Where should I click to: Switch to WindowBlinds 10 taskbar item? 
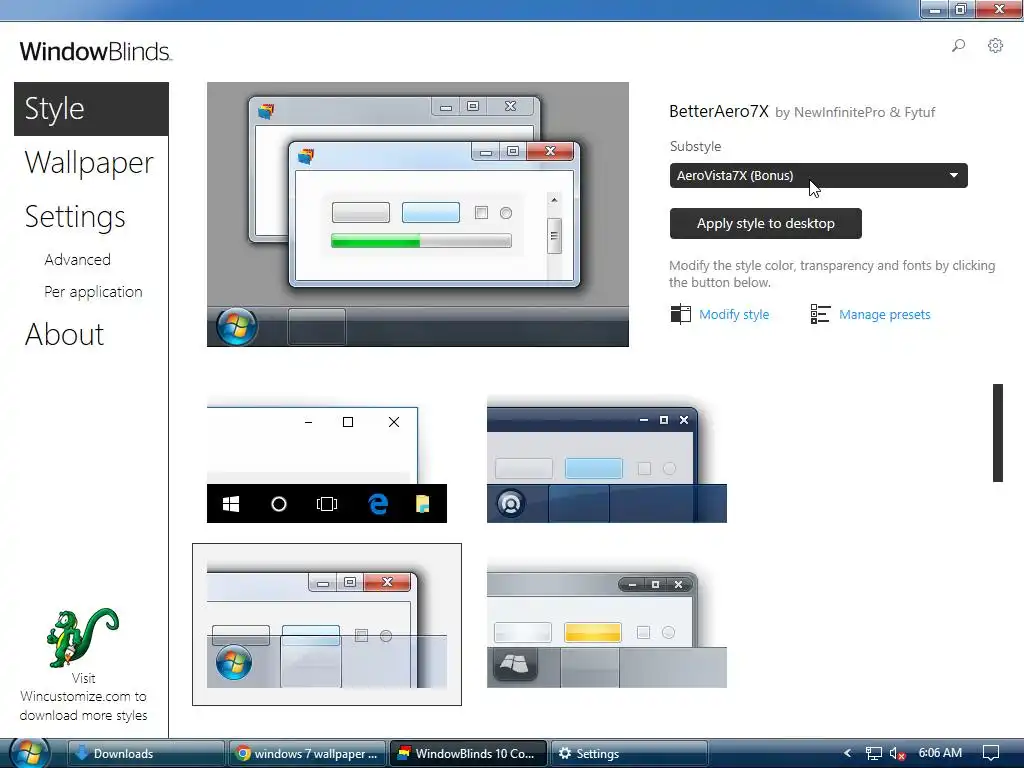pos(468,754)
